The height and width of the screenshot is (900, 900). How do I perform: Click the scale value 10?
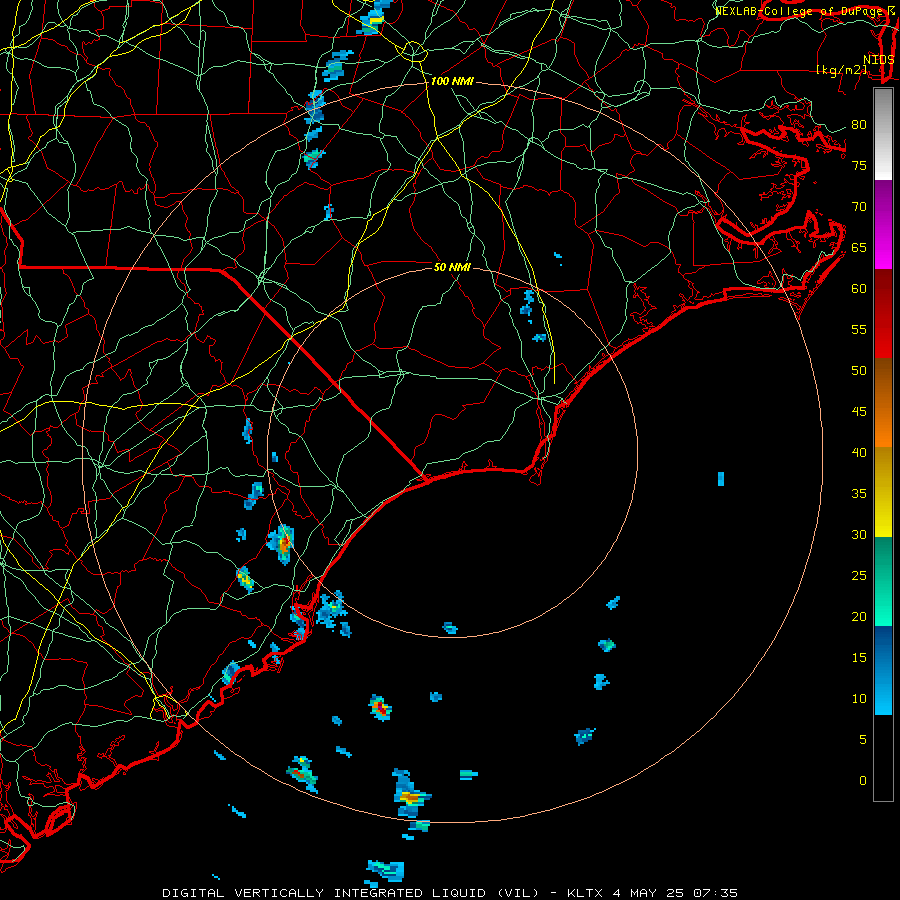(x=859, y=699)
